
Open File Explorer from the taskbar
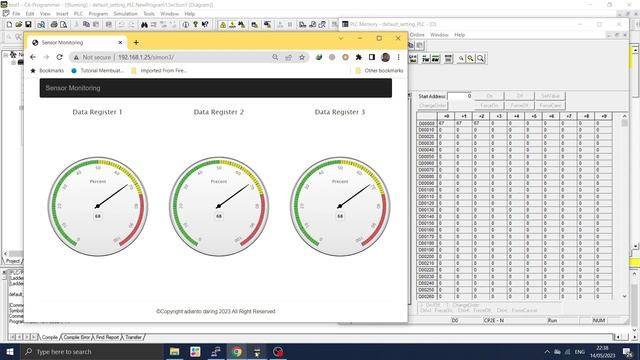pos(175,351)
